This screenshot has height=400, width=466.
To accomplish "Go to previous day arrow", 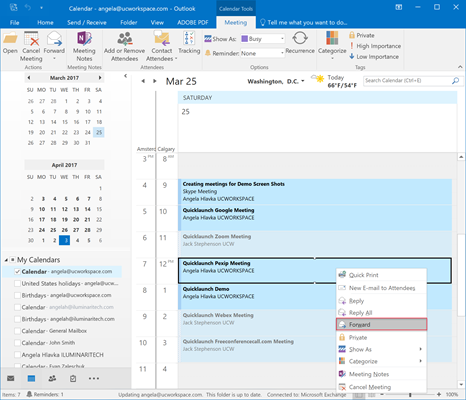I will 143,81.
